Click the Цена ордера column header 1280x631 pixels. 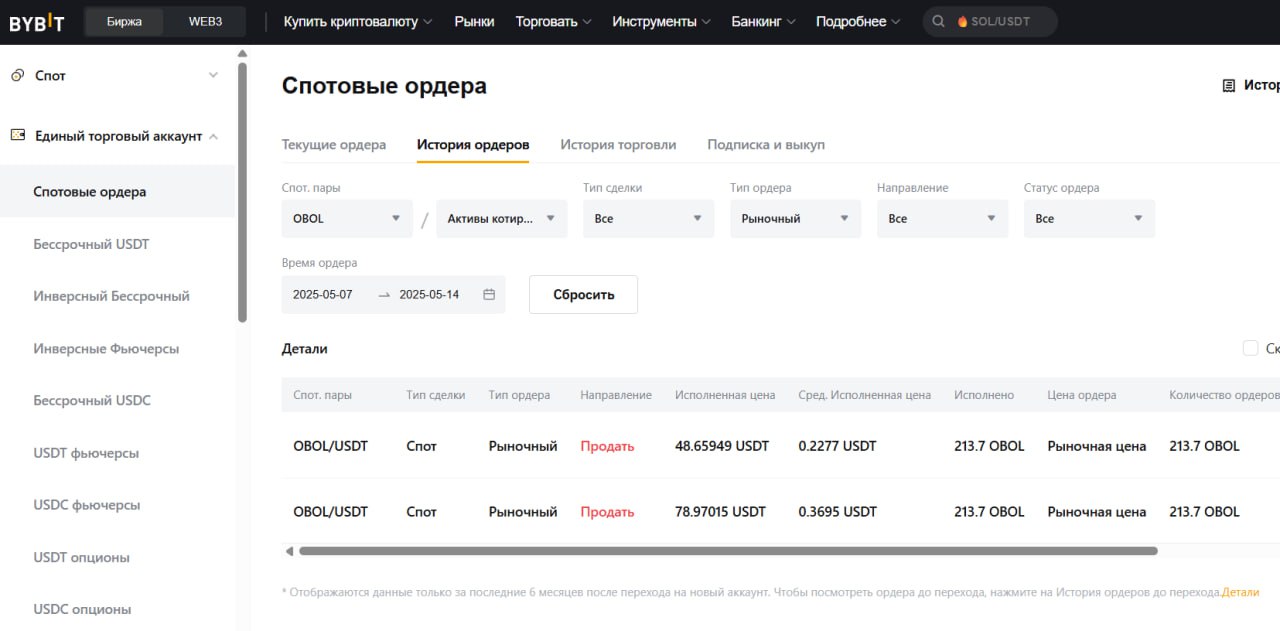(x=1082, y=395)
